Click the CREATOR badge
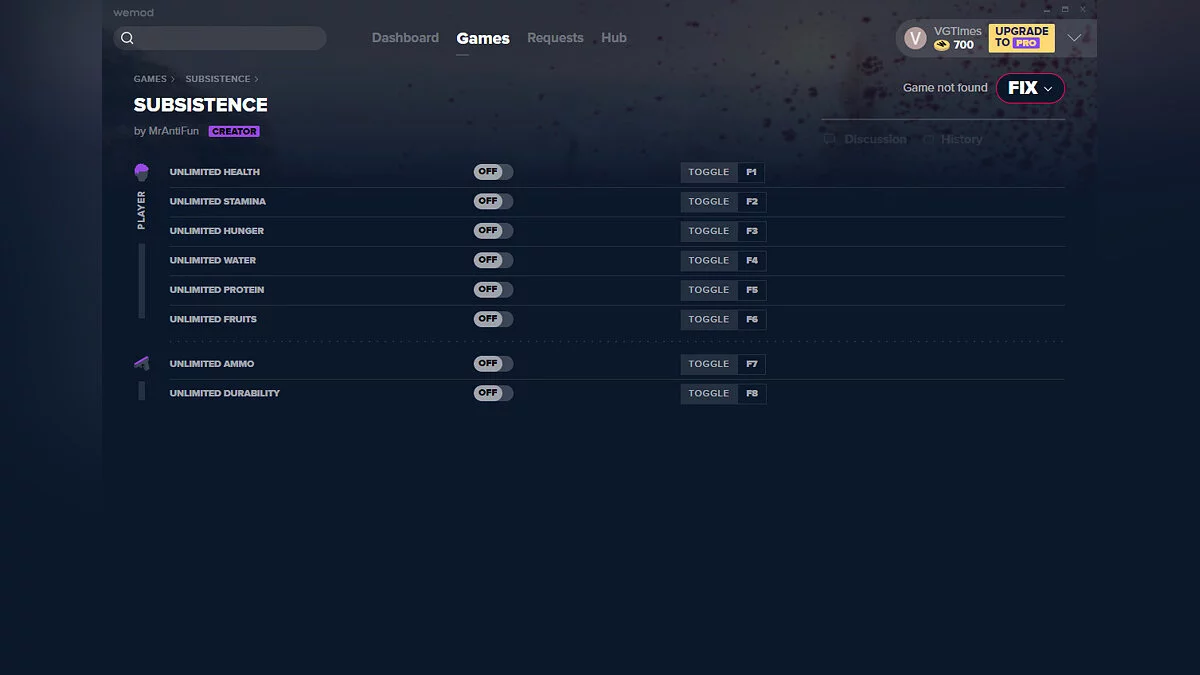This screenshot has width=1200, height=675. (234, 131)
